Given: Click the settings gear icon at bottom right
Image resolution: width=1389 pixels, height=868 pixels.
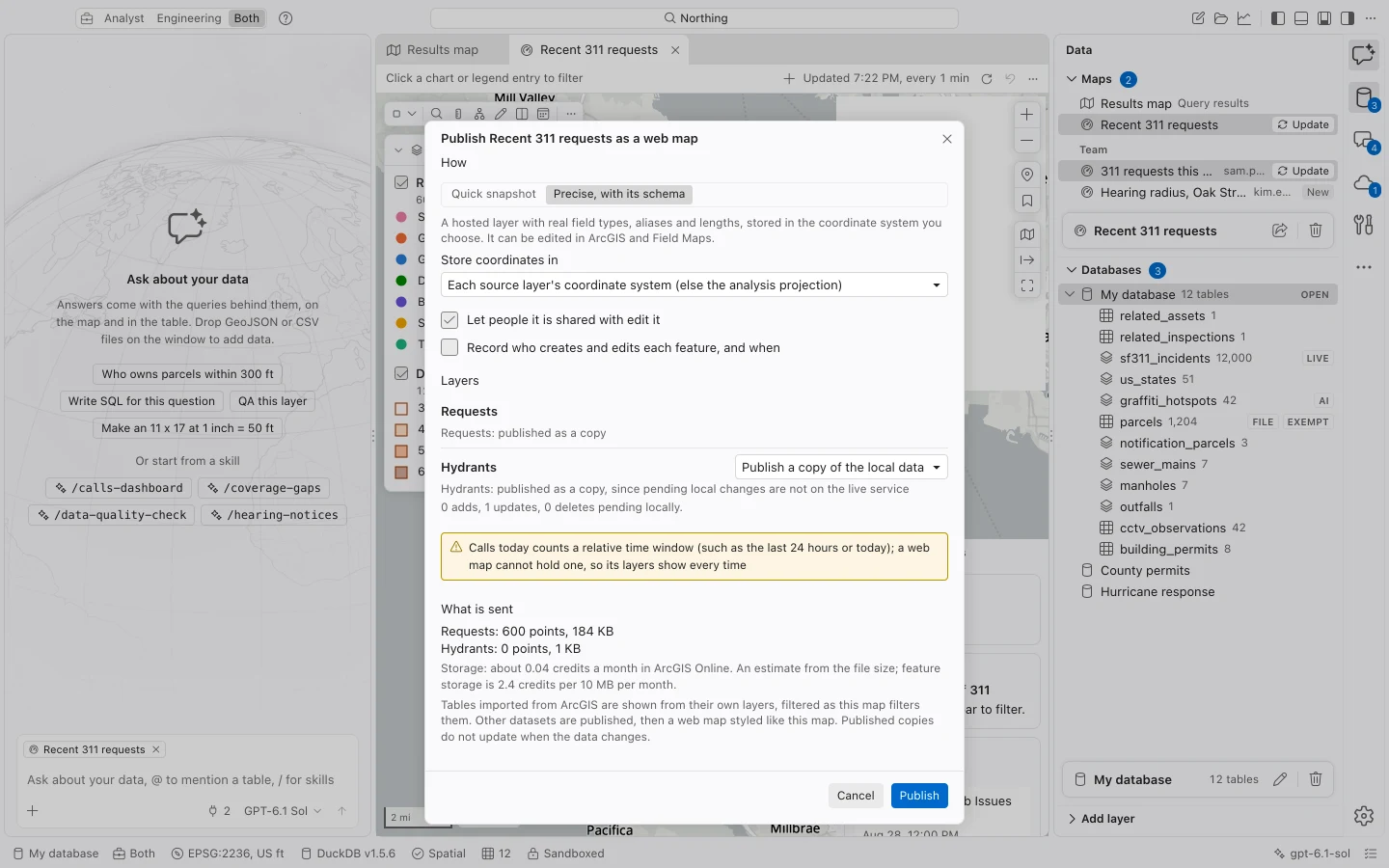Looking at the screenshot, I should (1363, 816).
